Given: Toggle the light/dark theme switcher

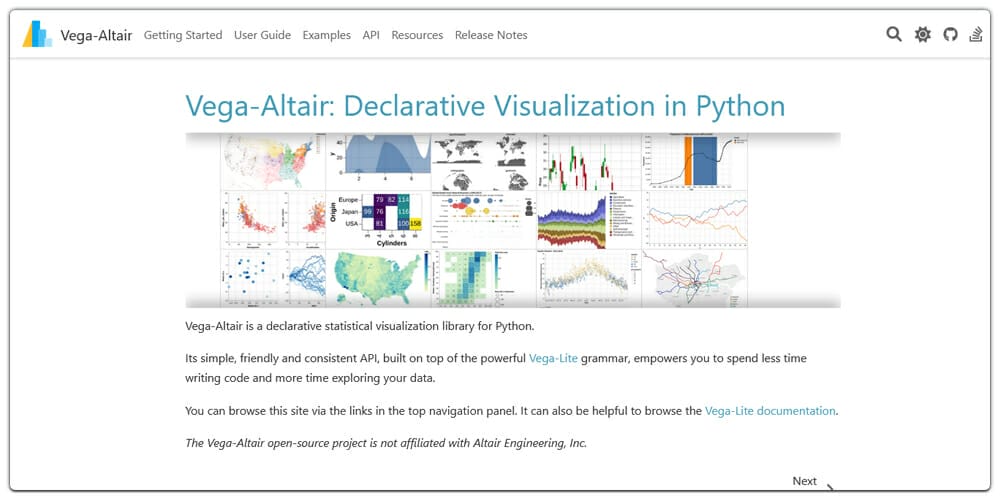Looking at the screenshot, I should click(922, 35).
